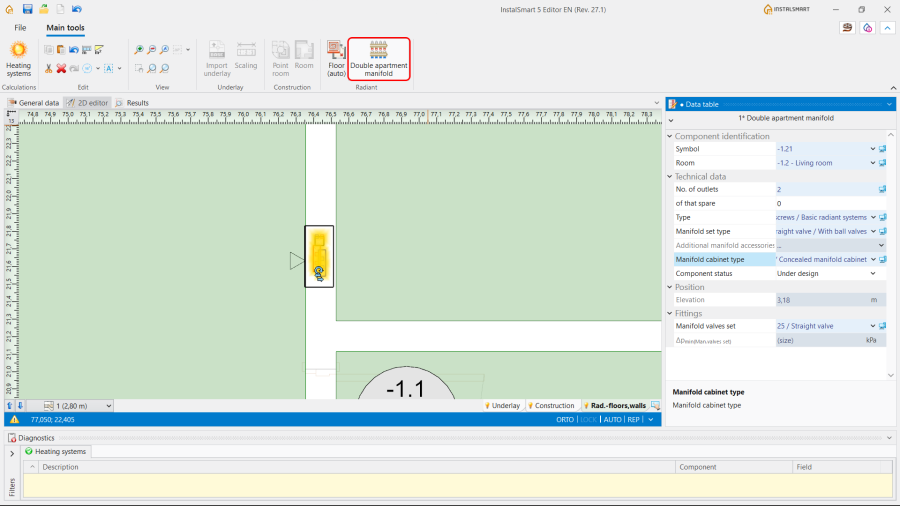The height and width of the screenshot is (506, 900).
Task: Click the copy icon in No. of outlets row
Action: pos(882,189)
